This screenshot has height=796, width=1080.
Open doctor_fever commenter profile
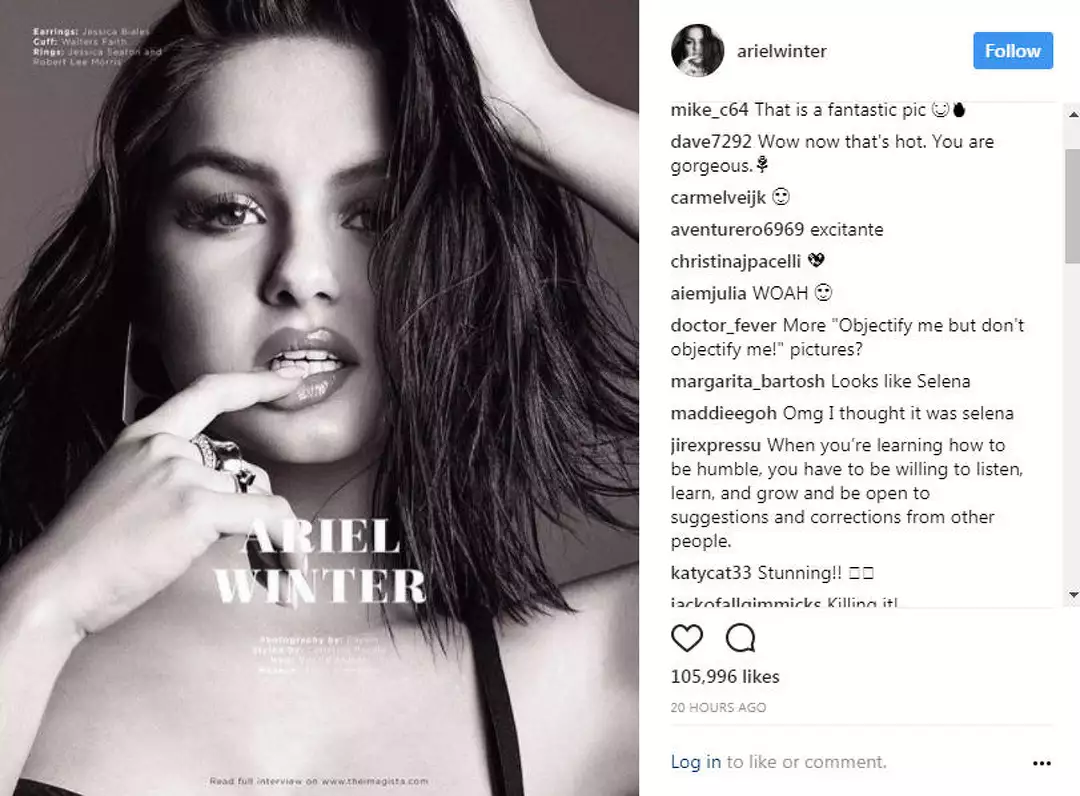723,325
